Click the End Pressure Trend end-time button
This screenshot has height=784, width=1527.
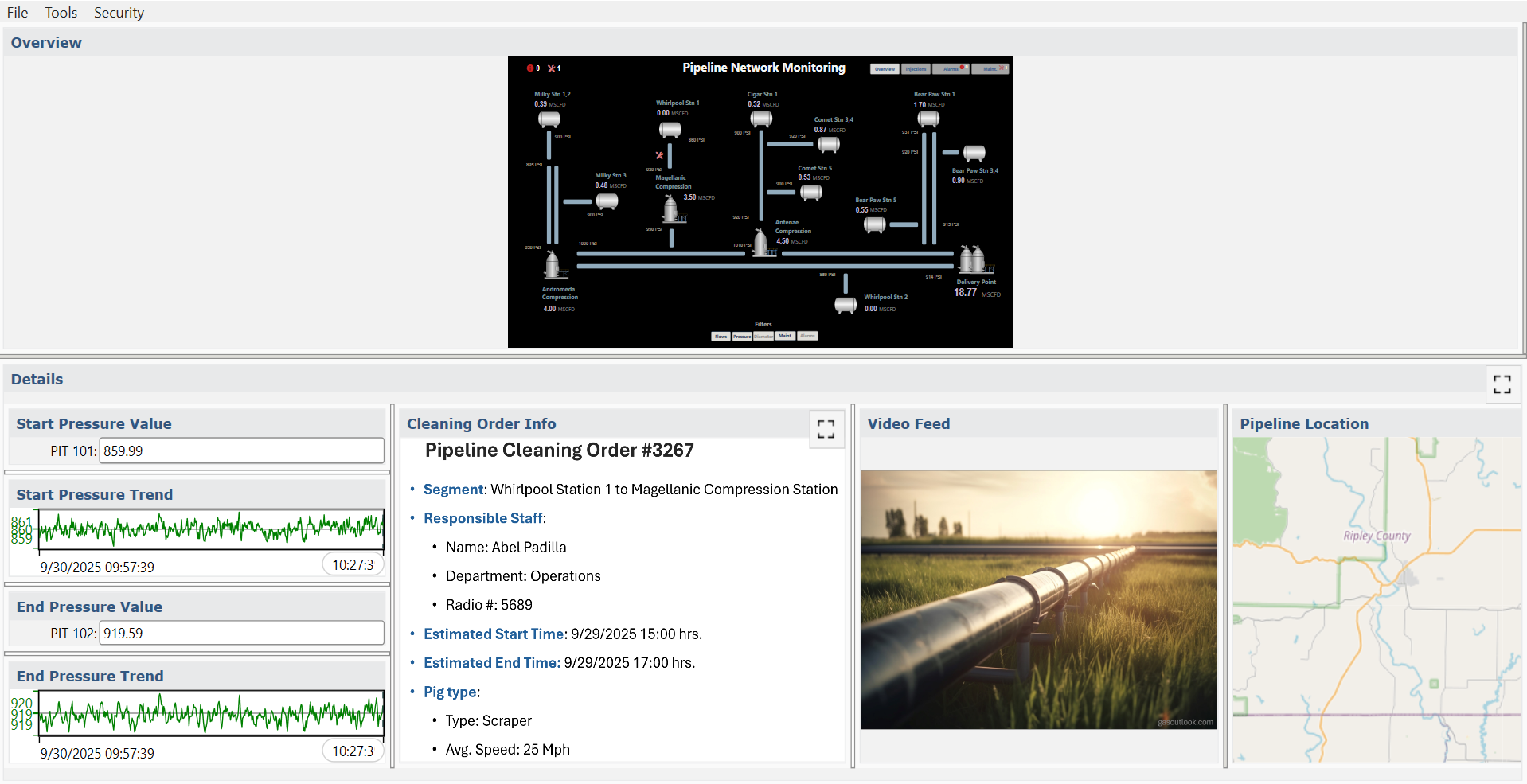353,751
